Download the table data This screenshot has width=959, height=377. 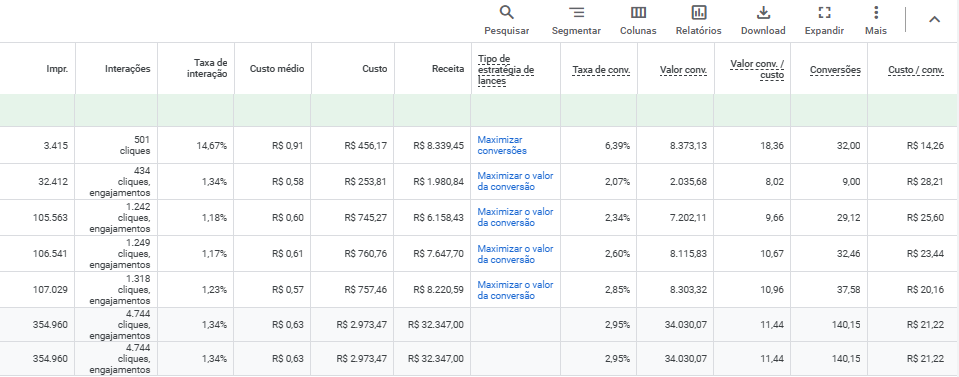[763, 20]
